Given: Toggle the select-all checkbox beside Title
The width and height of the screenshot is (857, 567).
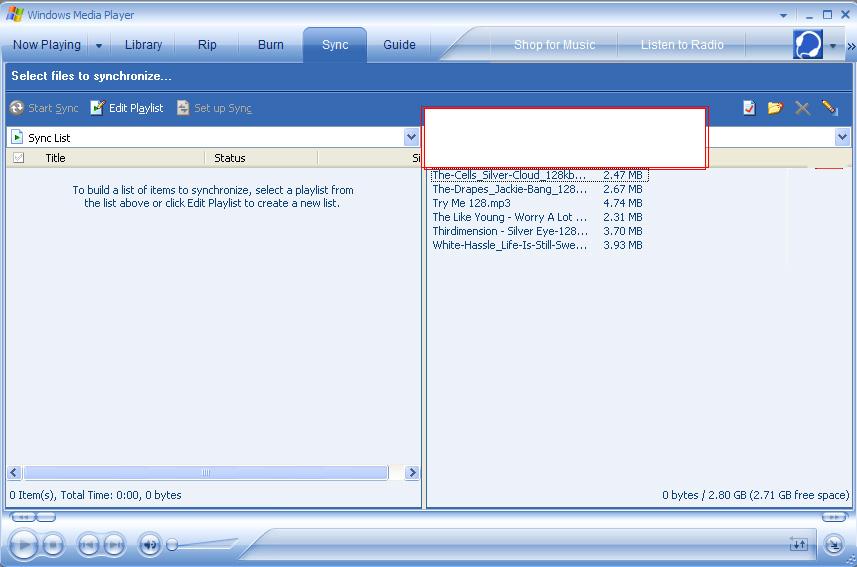Looking at the screenshot, I should [19, 158].
